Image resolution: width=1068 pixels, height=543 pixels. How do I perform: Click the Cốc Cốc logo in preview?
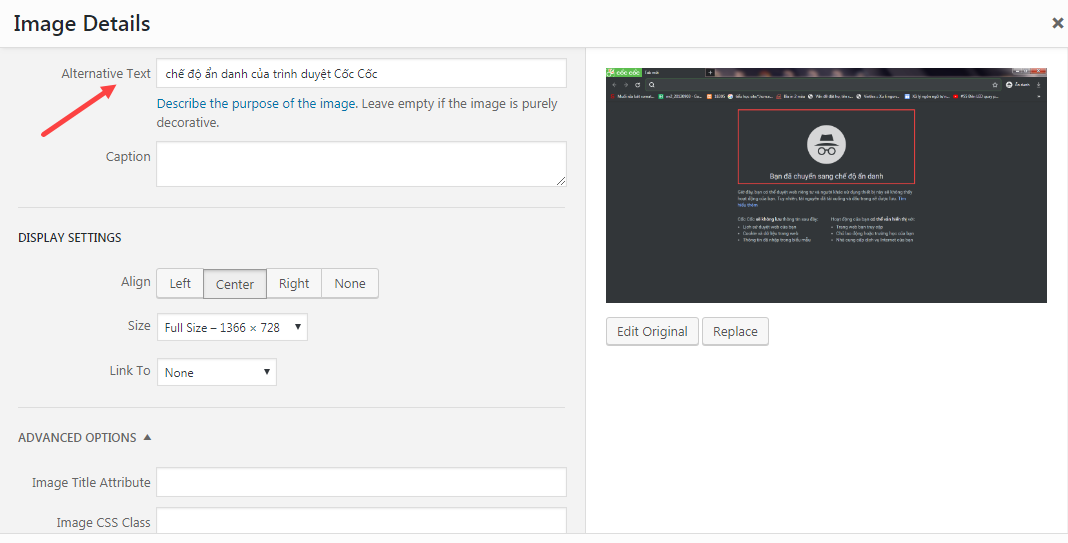623,73
